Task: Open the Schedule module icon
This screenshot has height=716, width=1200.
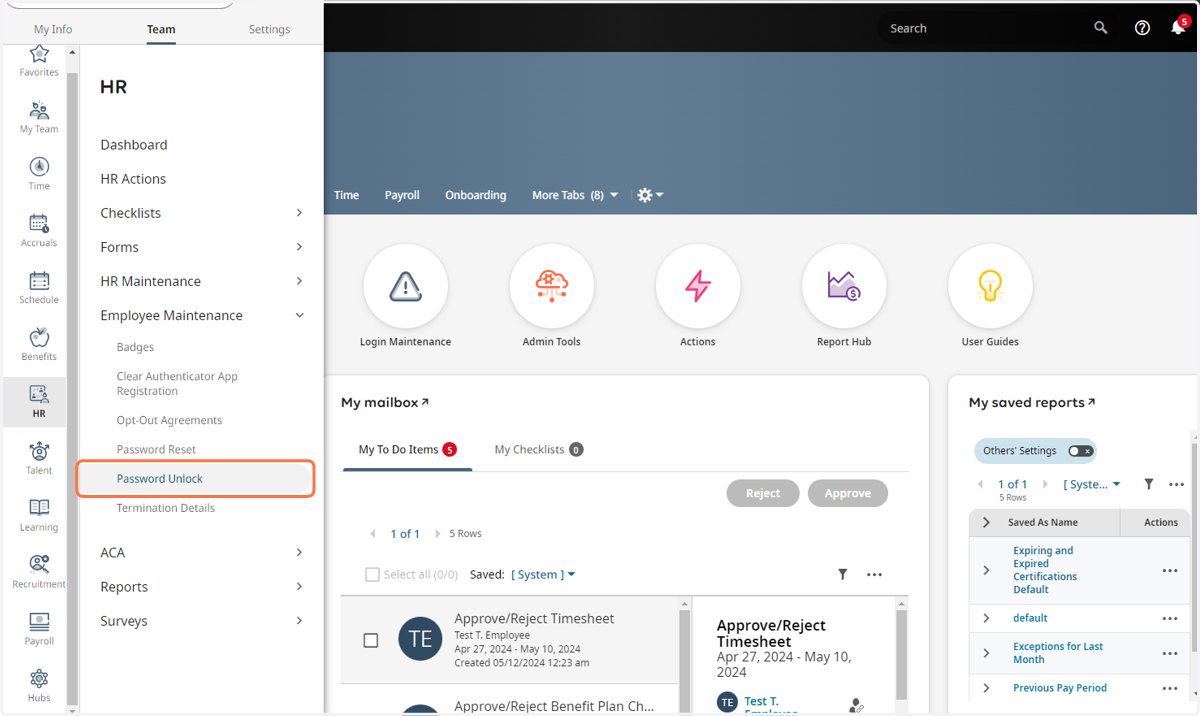Action: (x=39, y=288)
